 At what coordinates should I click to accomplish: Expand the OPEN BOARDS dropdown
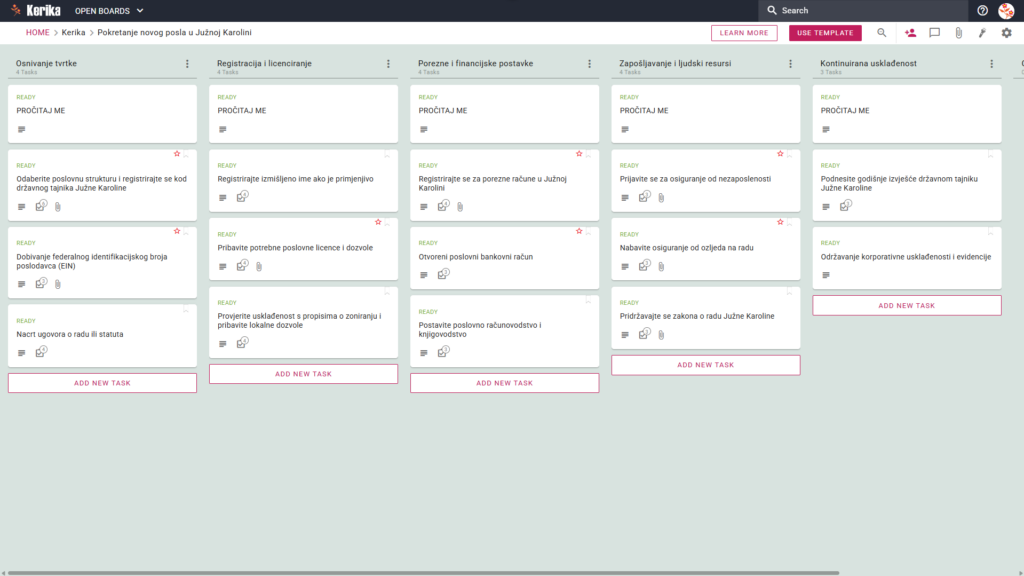(109, 10)
